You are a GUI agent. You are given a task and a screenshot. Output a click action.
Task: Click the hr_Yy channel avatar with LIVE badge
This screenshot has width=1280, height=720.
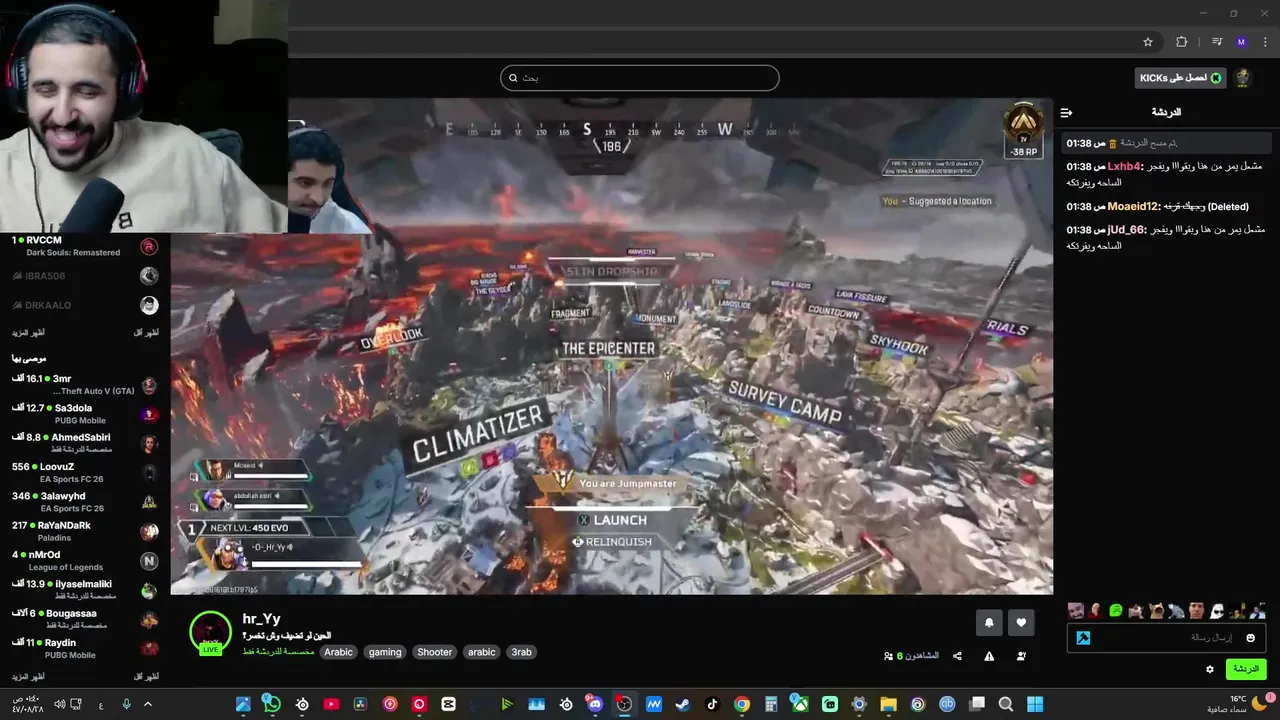coord(210,633)
